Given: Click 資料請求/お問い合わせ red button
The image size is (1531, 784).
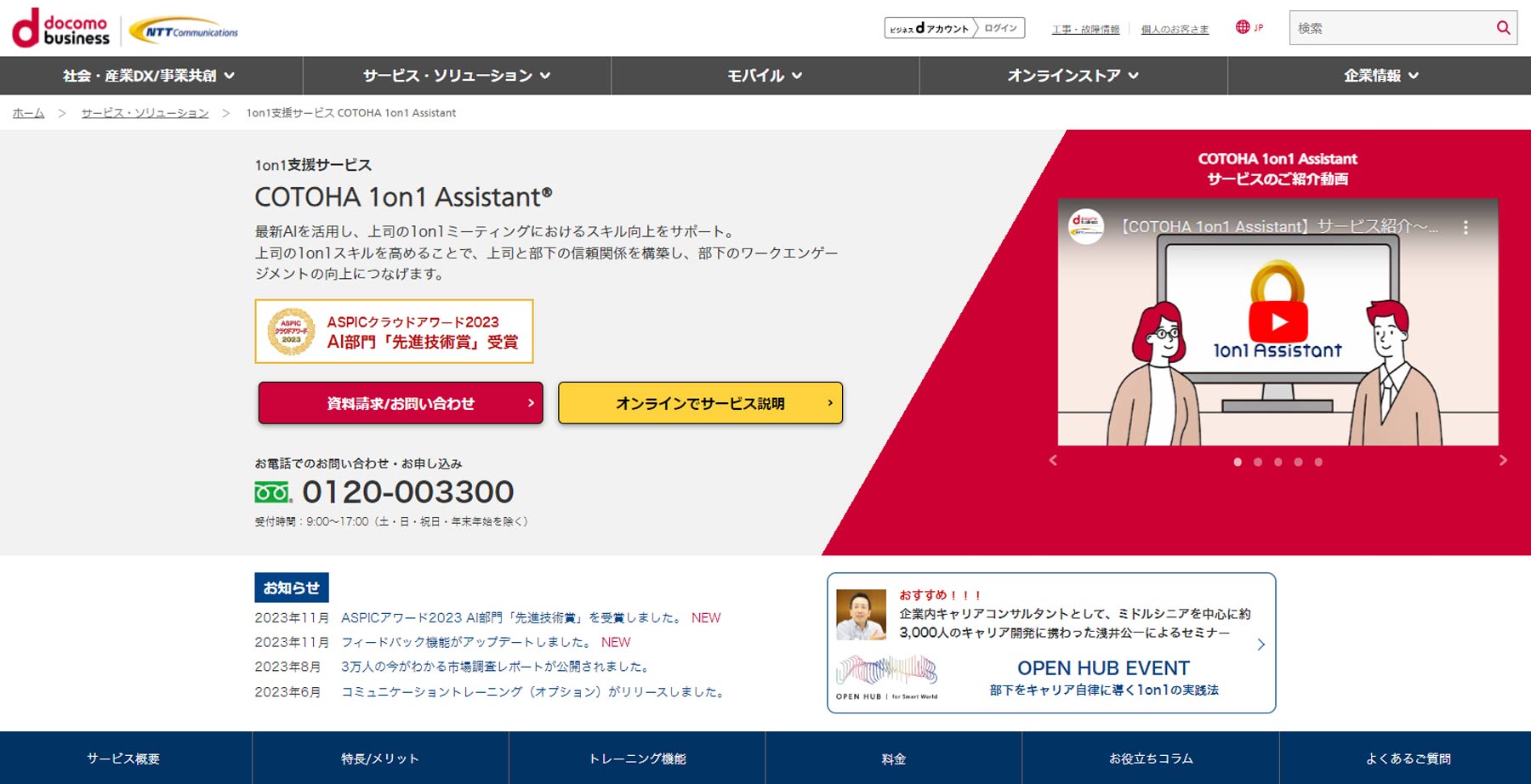Looking at the screenshot, I should 401,403.
